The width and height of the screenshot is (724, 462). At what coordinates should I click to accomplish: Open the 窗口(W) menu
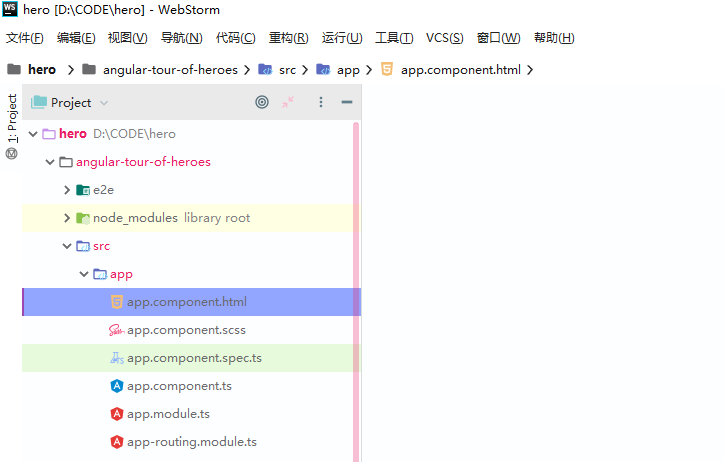pos(498,38)
